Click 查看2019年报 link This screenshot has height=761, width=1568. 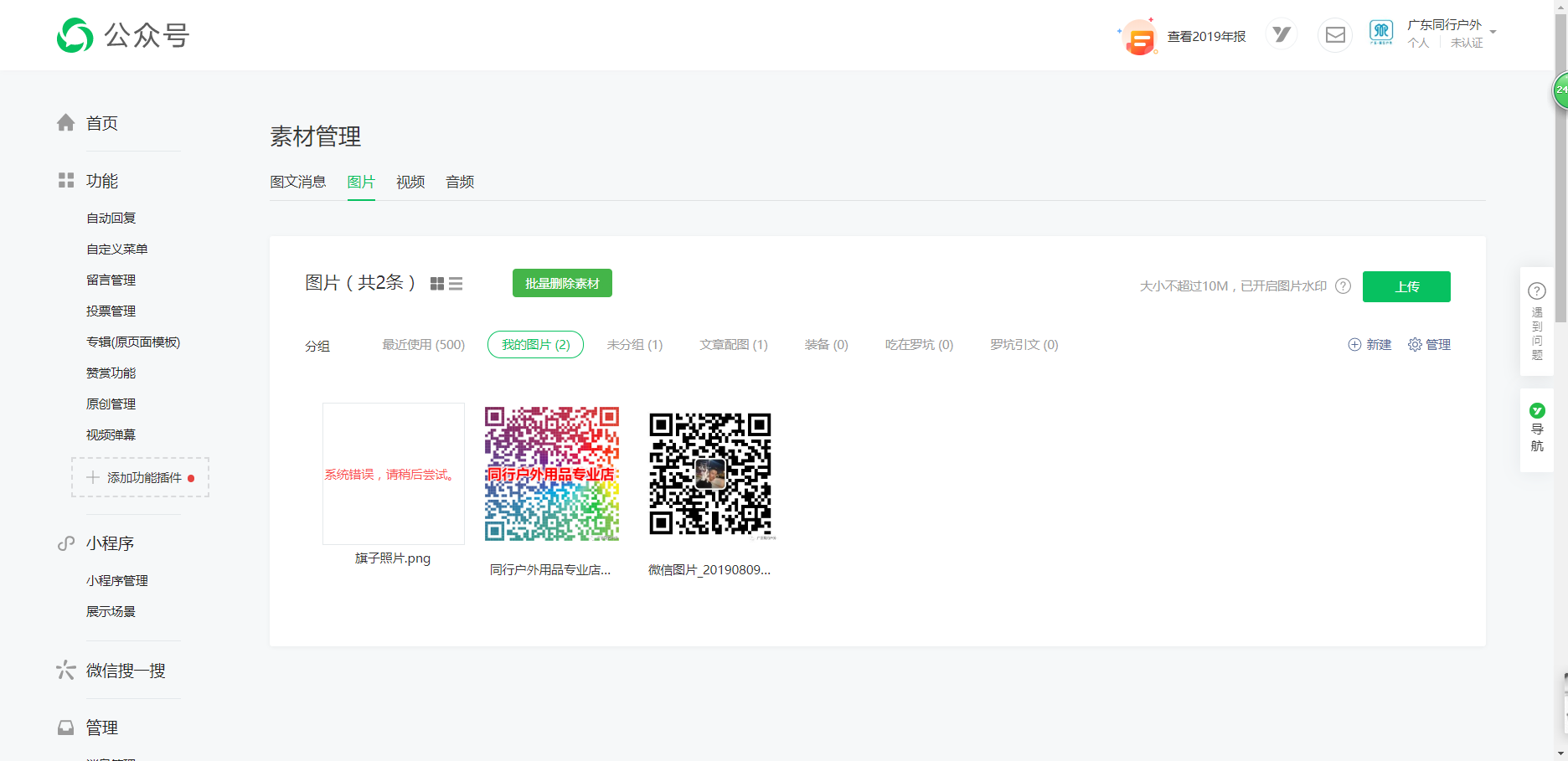pos(1206,37)
